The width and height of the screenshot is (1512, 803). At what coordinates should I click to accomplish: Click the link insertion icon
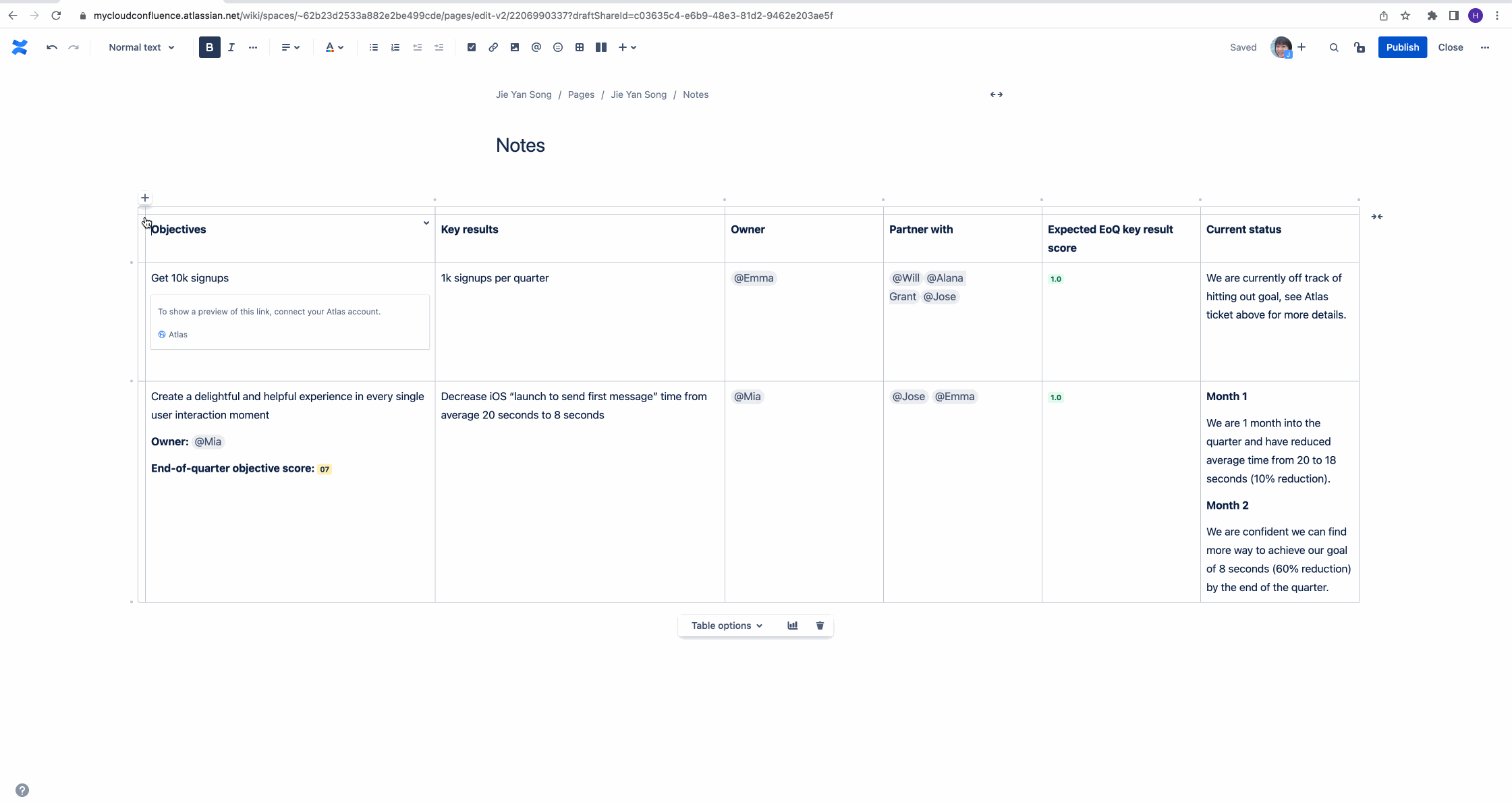493,47
